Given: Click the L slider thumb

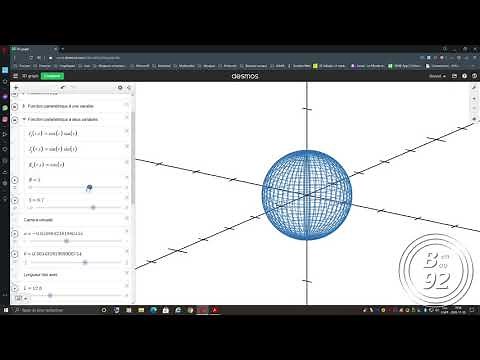Looking at the screenshot, I should (x=50, y=295).
